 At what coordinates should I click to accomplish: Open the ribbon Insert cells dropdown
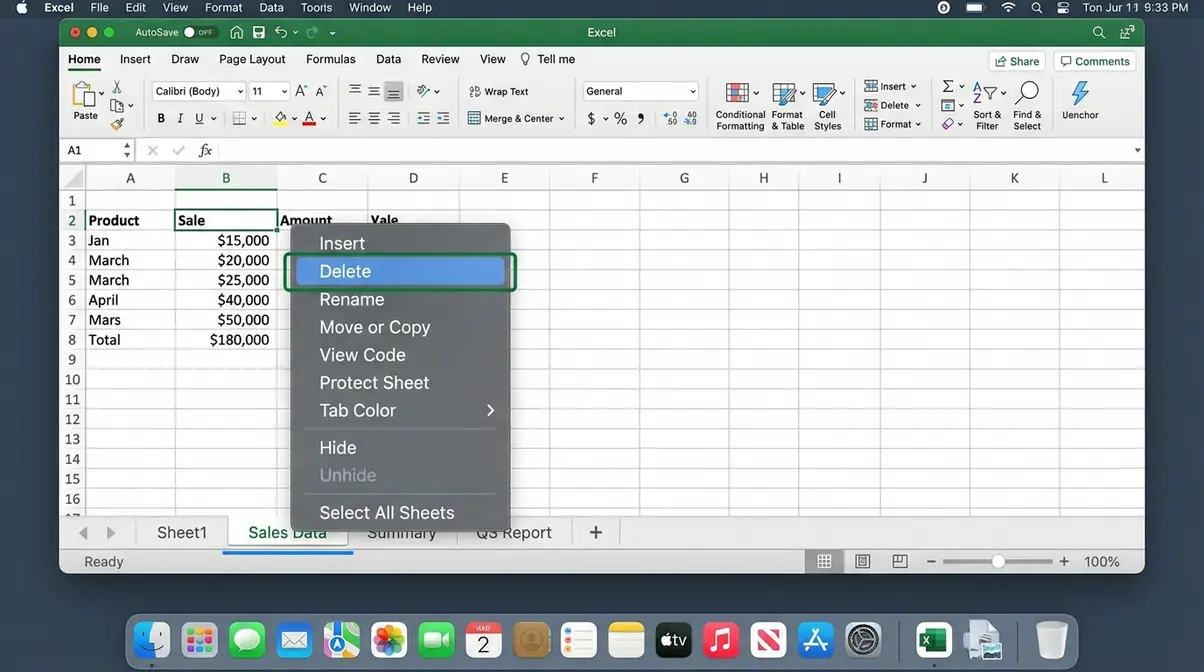(x=890, y=86)
